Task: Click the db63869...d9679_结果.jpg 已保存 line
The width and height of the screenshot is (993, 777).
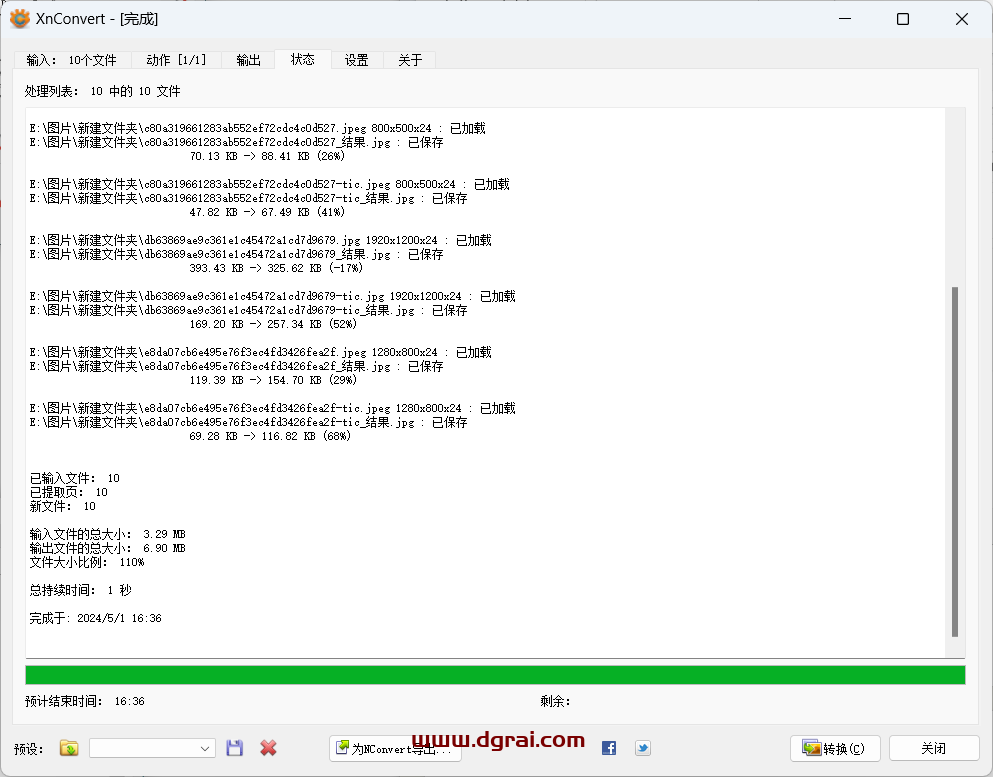Action: coord(236,255)
